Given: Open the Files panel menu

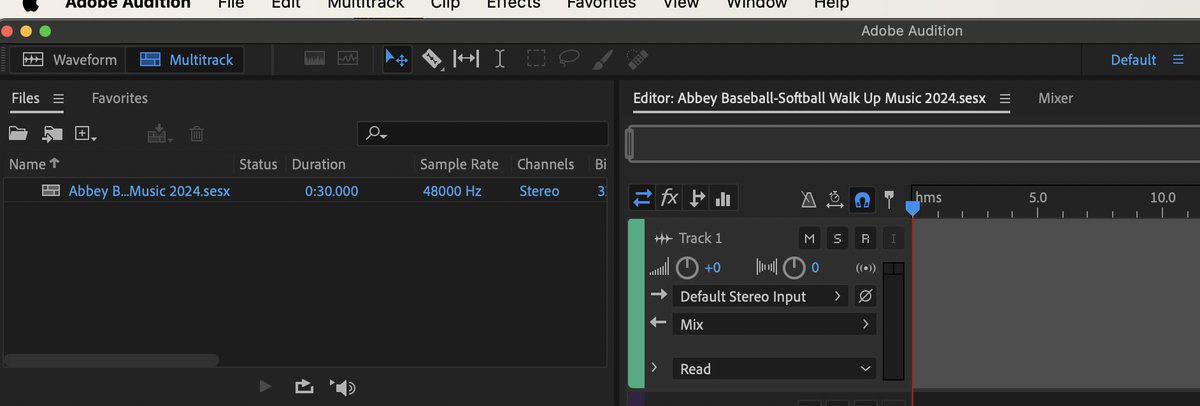Looking at the screenshot, I should point(58,98).
